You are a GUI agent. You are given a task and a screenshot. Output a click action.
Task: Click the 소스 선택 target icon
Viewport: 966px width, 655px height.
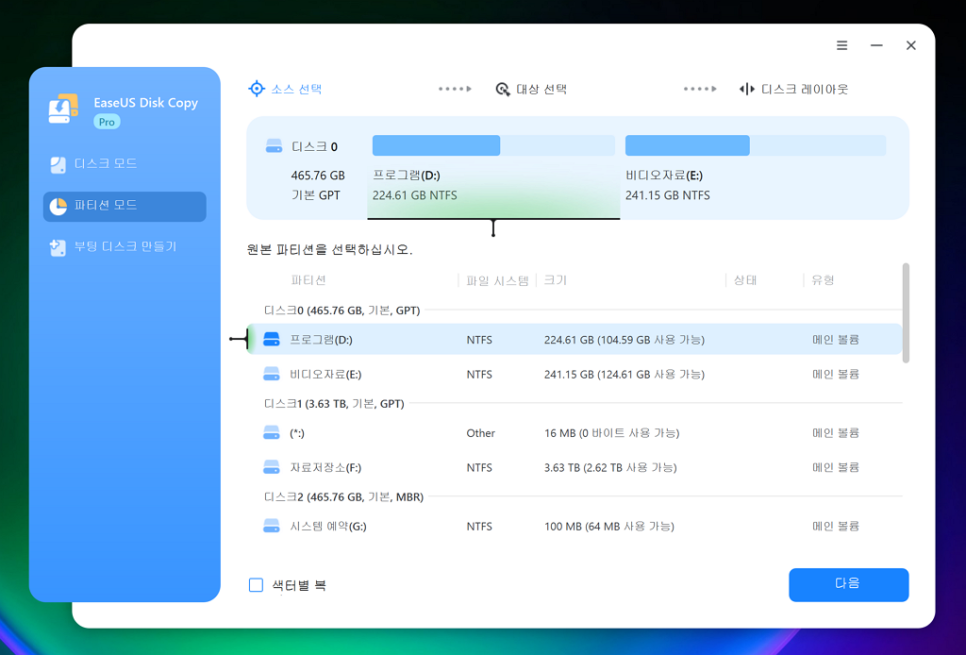[256, 89]
